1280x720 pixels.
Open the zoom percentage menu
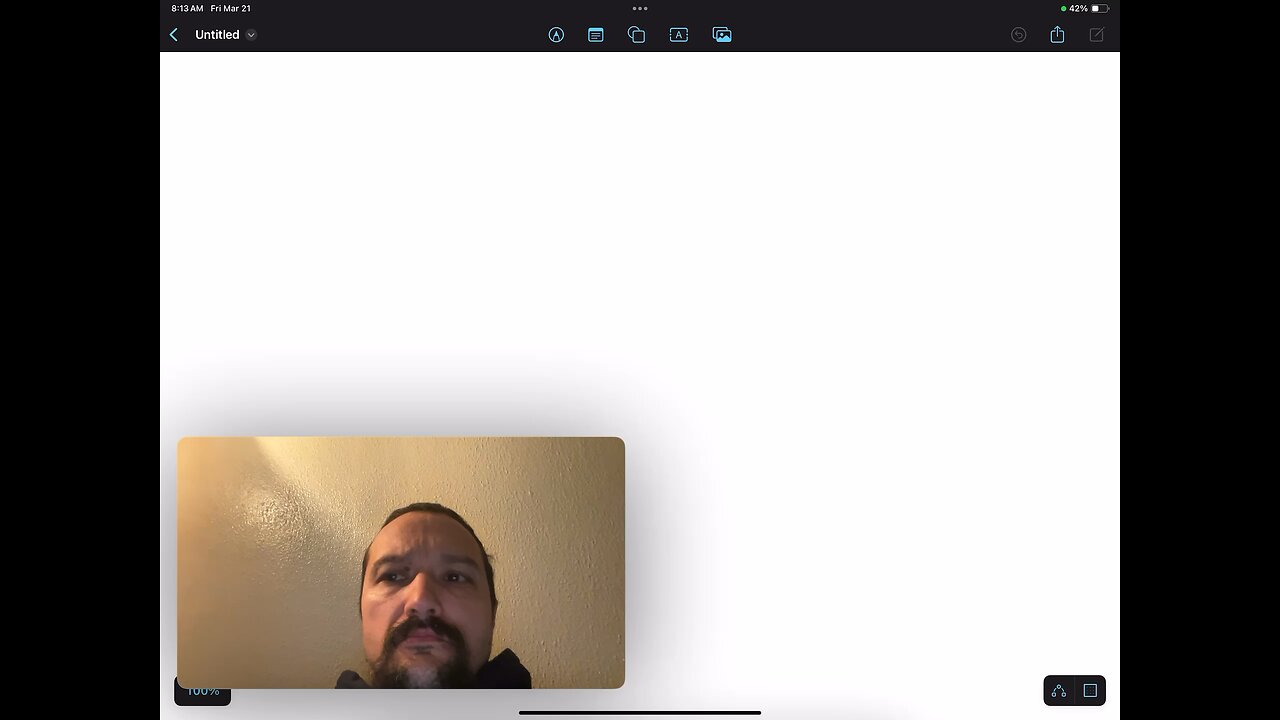point(203,695)
